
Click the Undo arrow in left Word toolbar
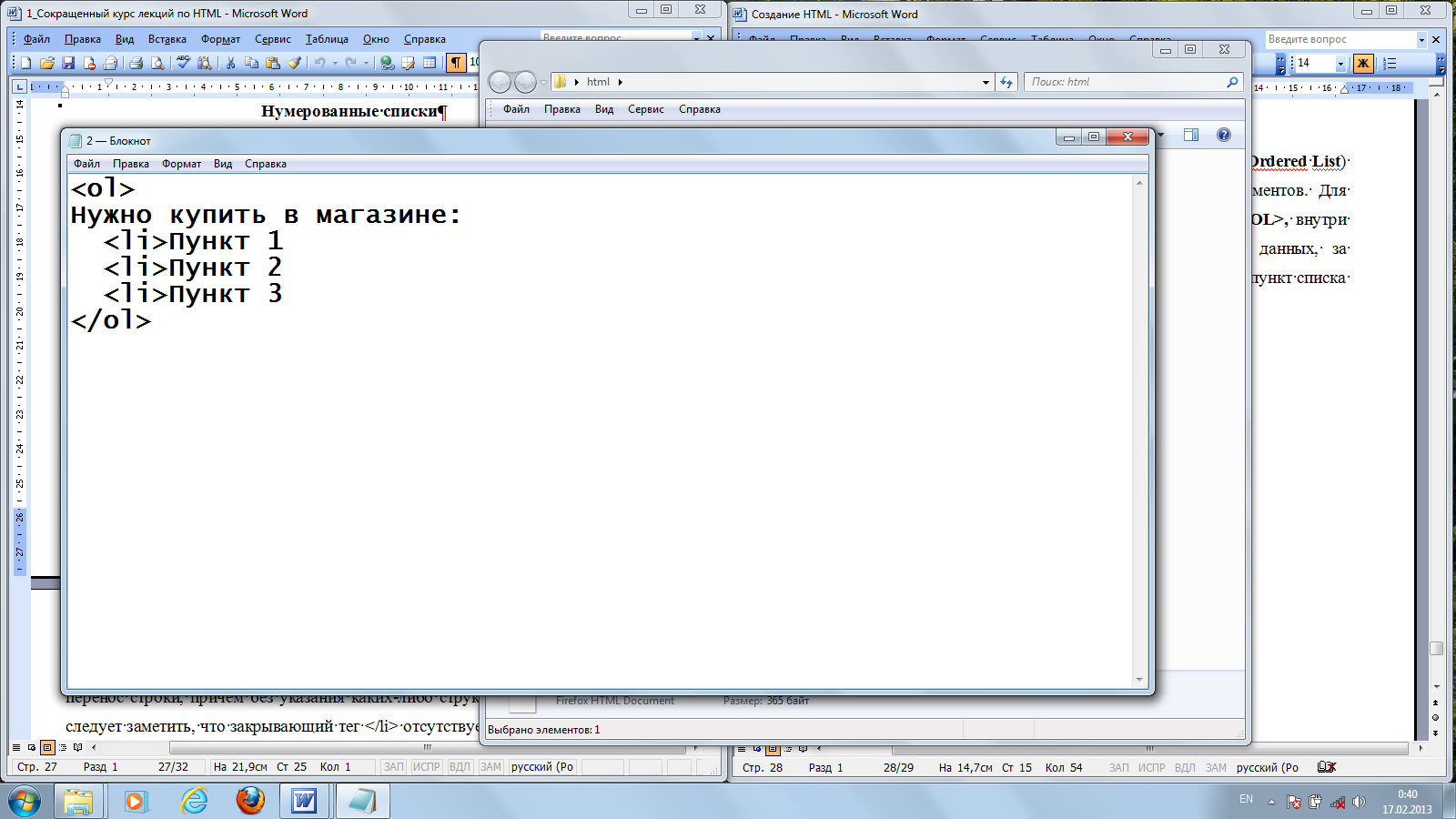click(x=319, y=63)
